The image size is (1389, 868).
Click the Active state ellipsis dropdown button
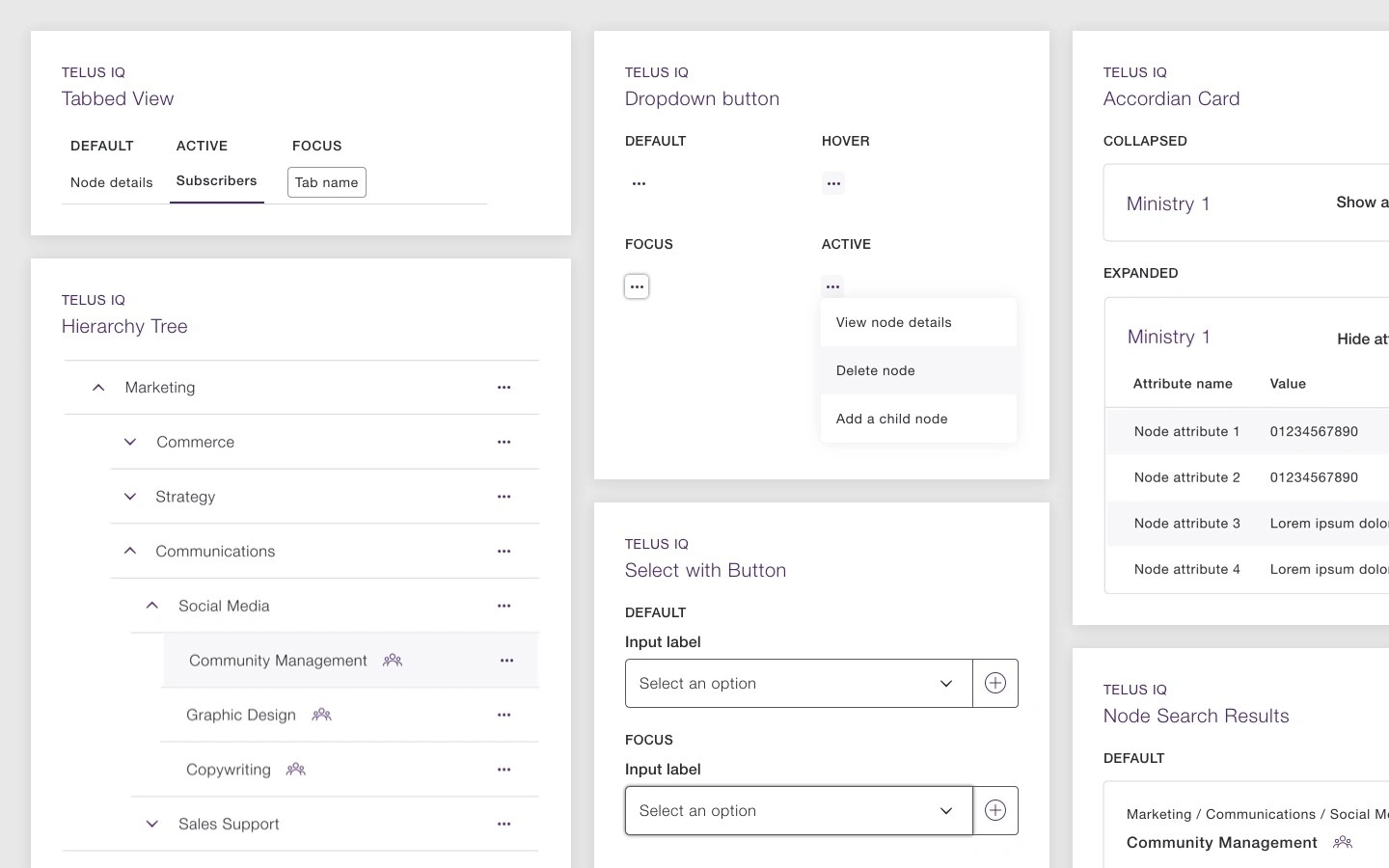832,285
